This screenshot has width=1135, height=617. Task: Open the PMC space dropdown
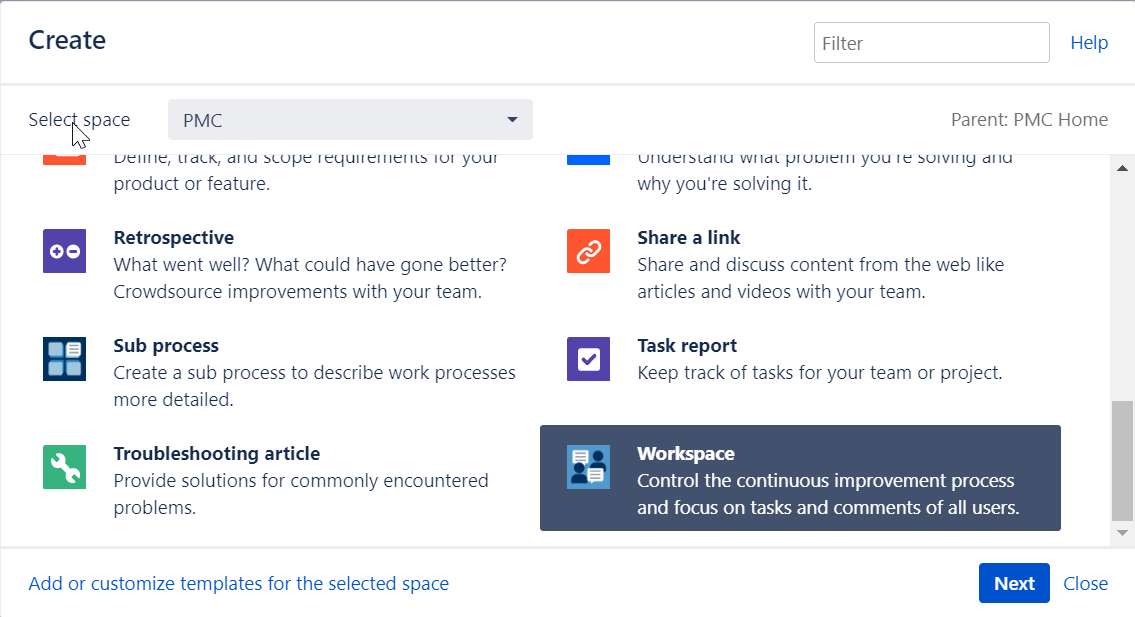click(350, 119)
